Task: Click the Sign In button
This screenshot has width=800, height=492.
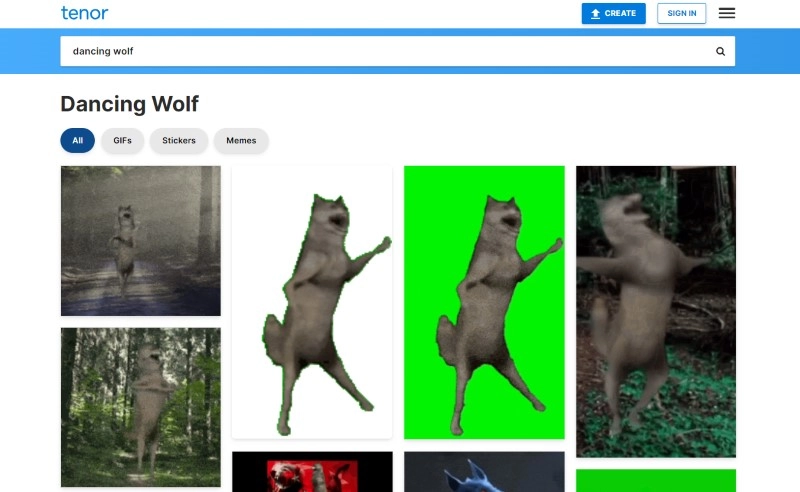Action: (x=681, y=13)
